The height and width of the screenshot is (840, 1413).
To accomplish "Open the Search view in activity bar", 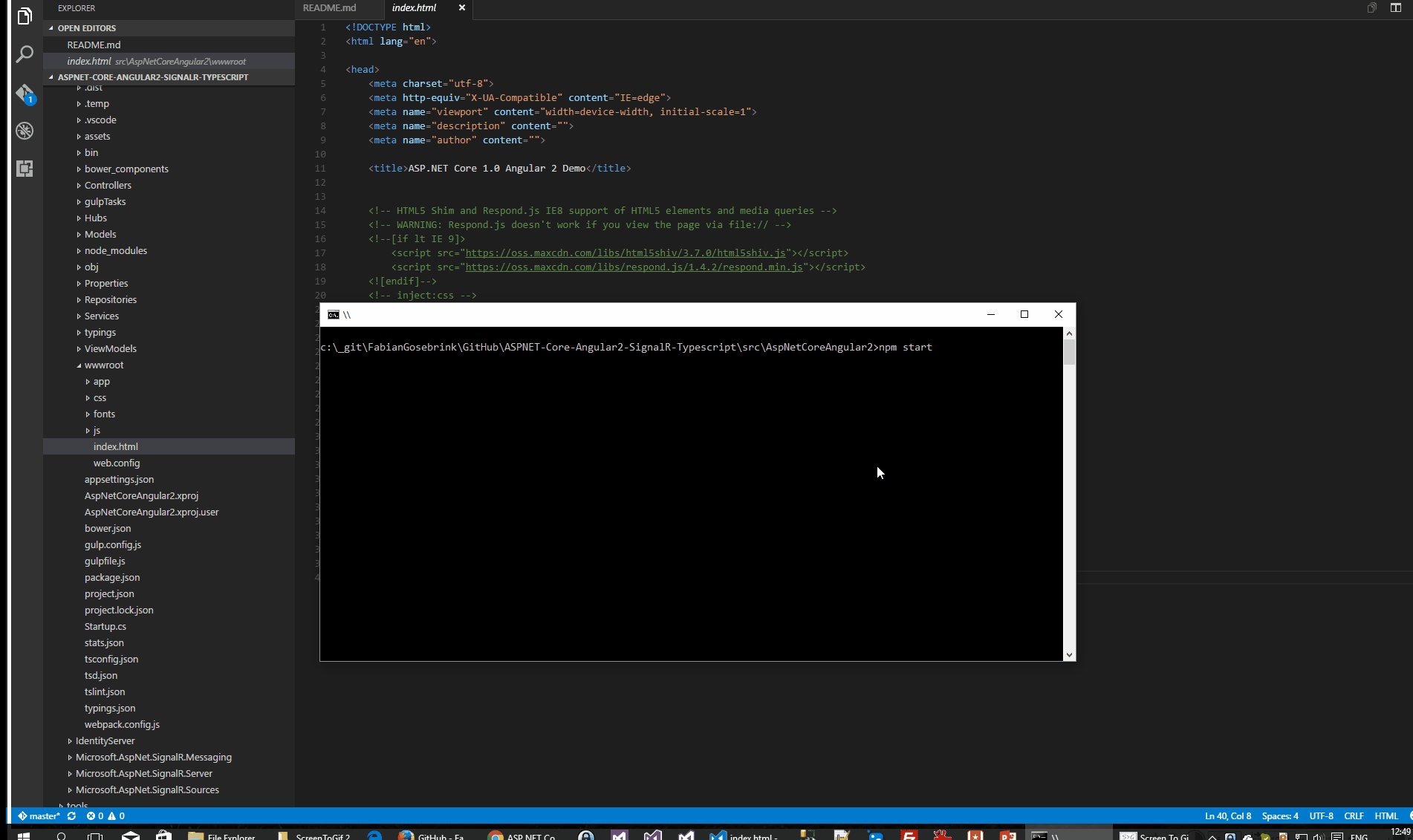I will [25, 54].
